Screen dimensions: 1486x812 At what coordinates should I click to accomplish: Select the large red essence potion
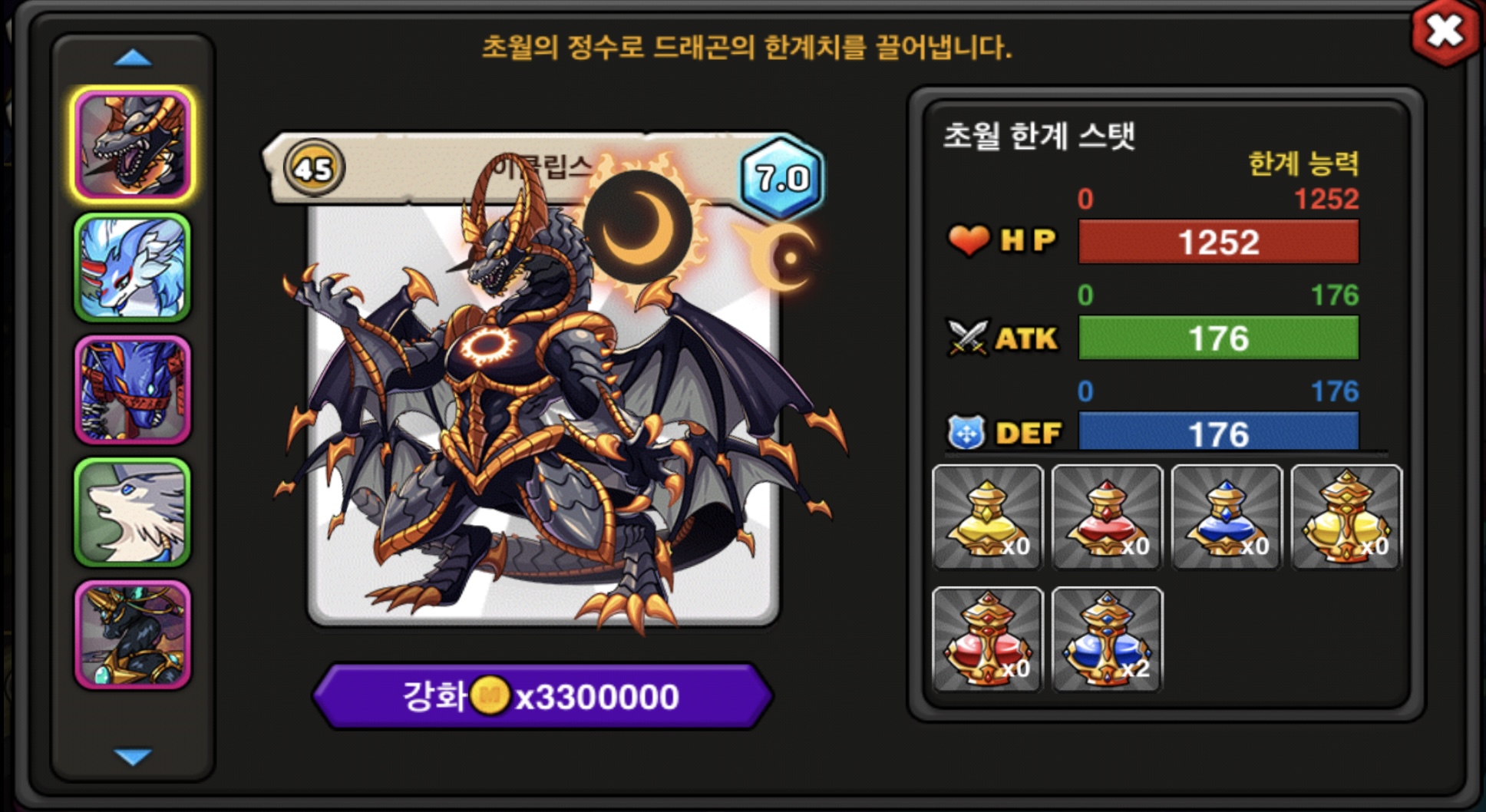[988, 639]
